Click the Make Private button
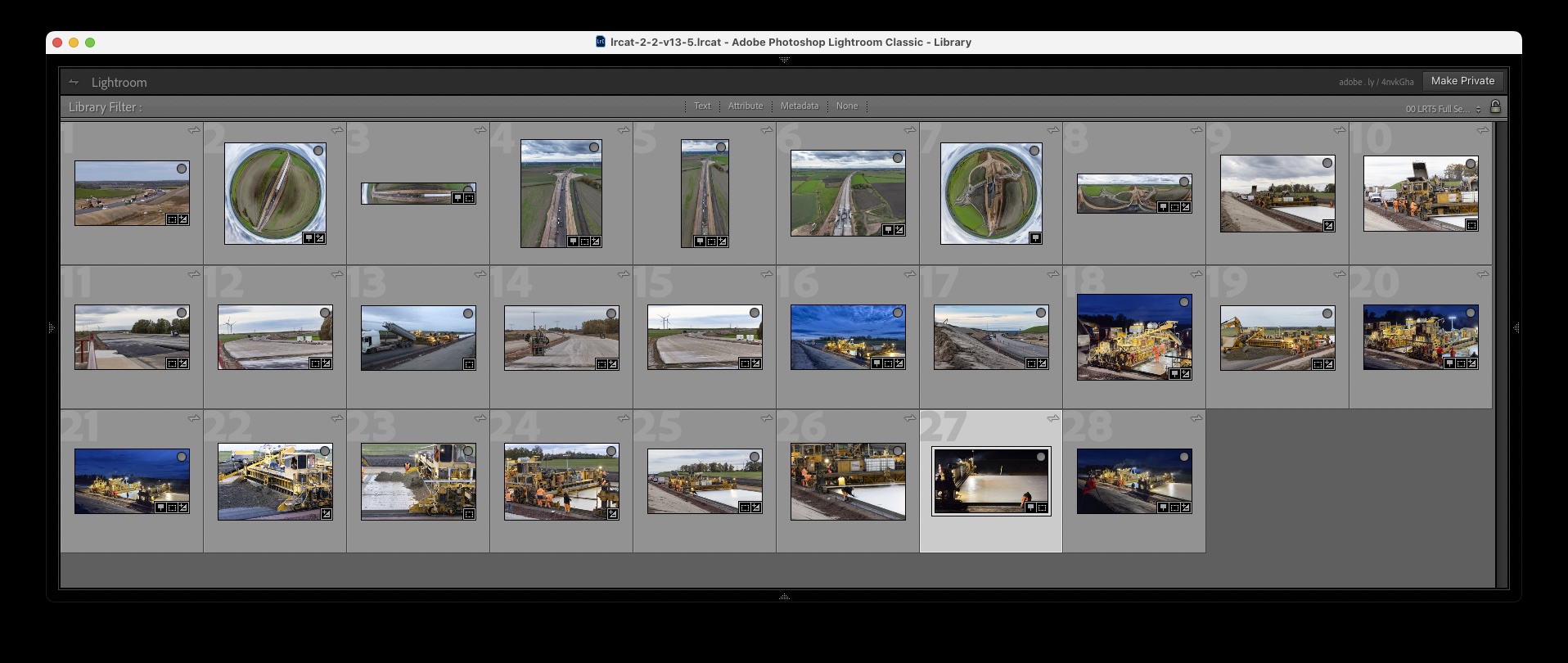 (x=1462, y=81)
